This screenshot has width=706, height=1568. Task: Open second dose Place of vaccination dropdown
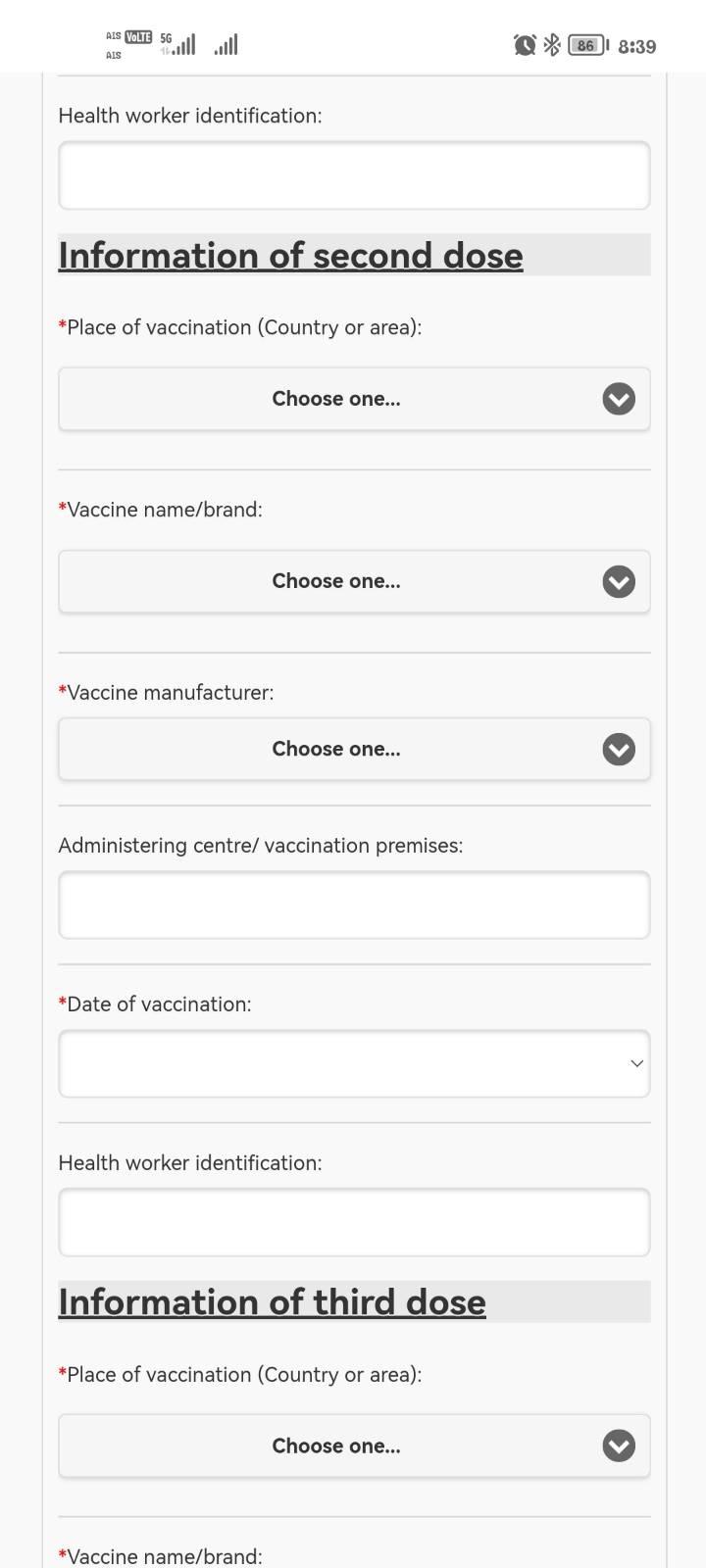pos(354,399)
